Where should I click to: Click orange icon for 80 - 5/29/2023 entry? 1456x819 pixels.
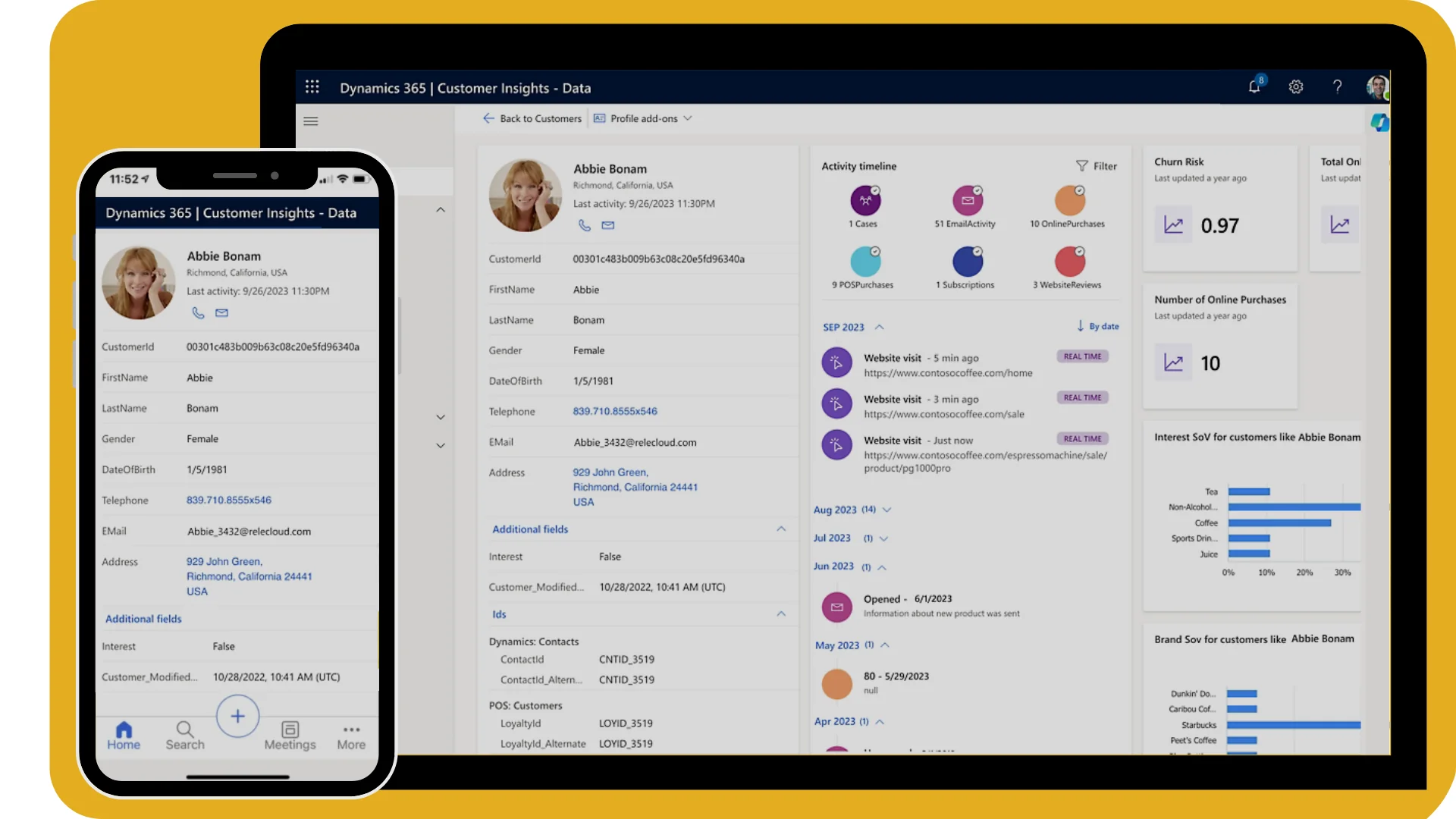837,684
